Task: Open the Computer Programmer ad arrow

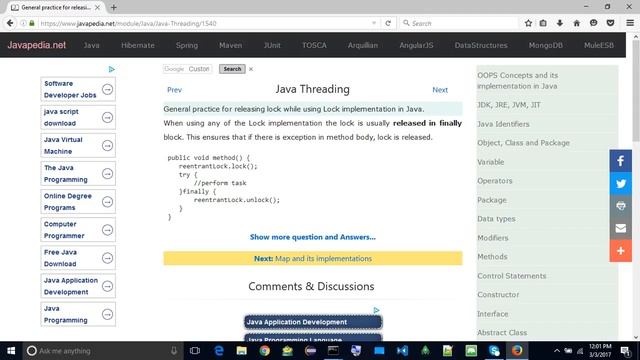Action: 107,230
